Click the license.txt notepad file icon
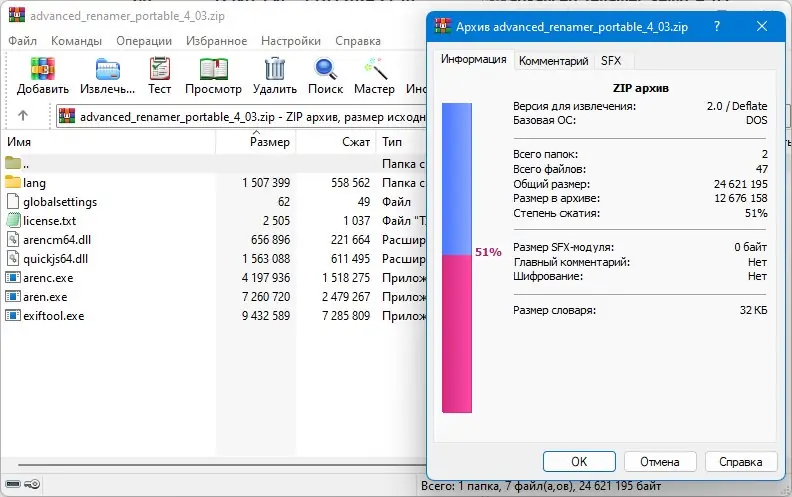 click(13, 220)
